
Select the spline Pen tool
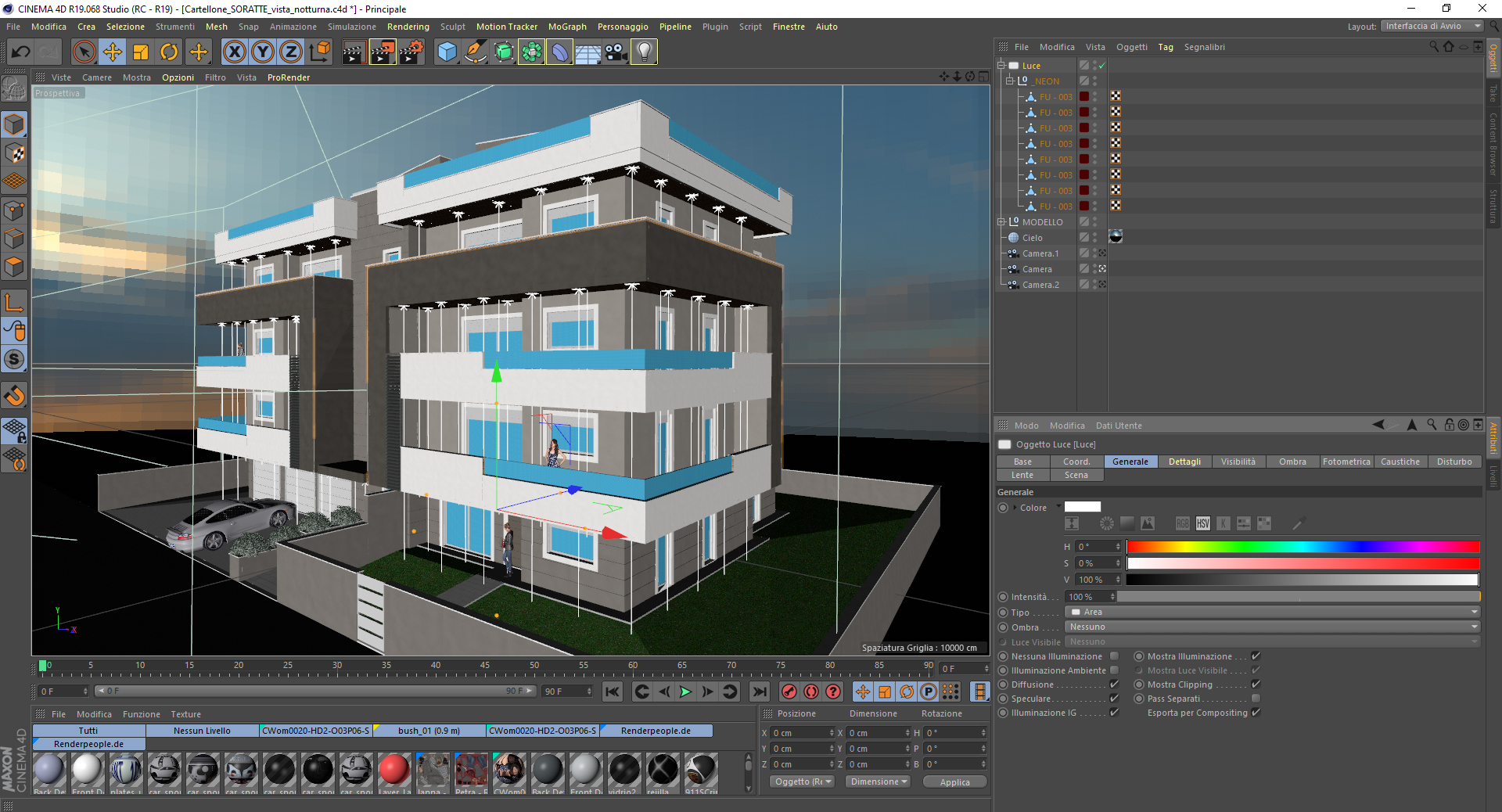pos(475,52)
